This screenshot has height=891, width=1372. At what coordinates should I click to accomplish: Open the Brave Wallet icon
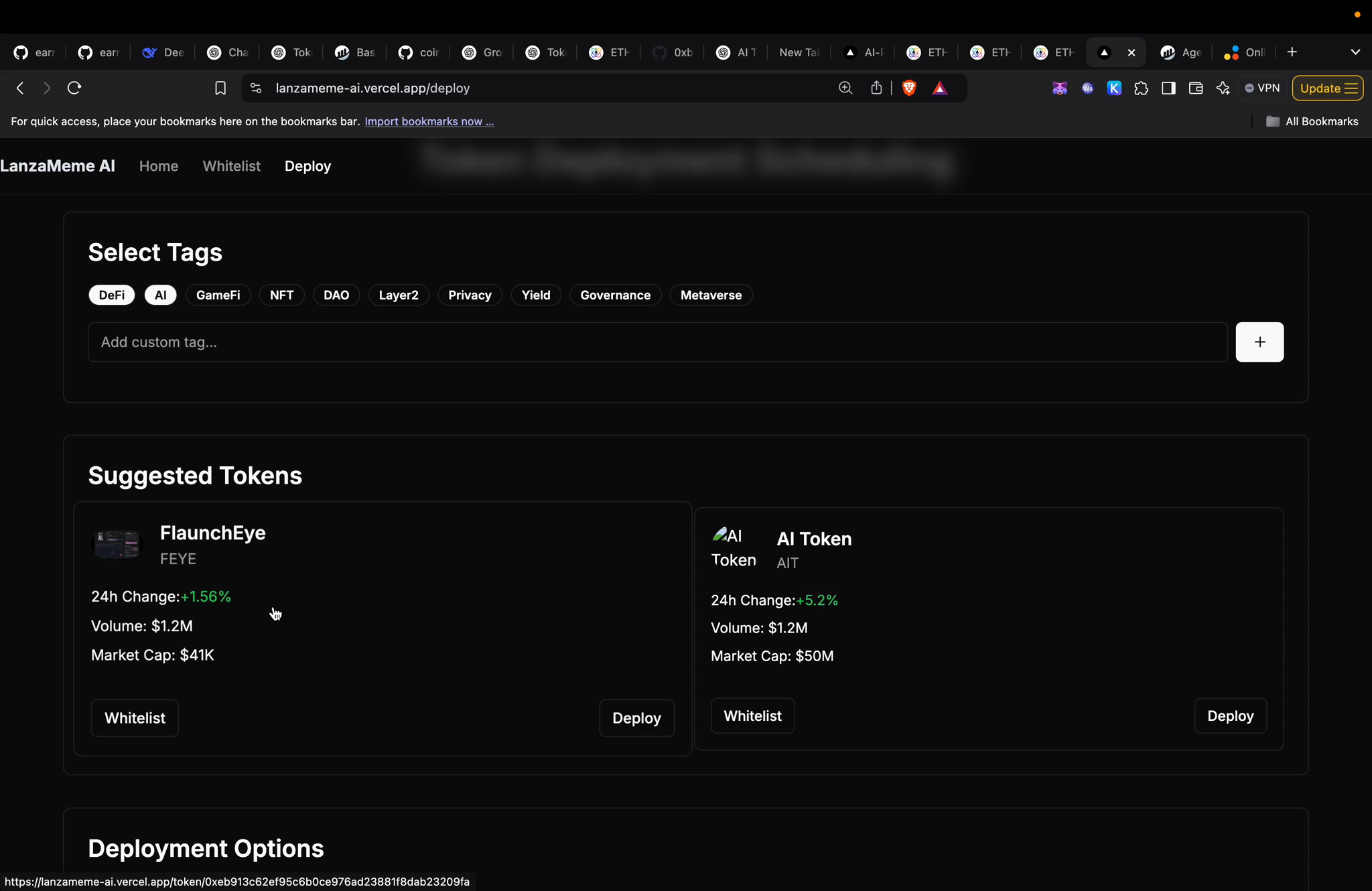1196,88
